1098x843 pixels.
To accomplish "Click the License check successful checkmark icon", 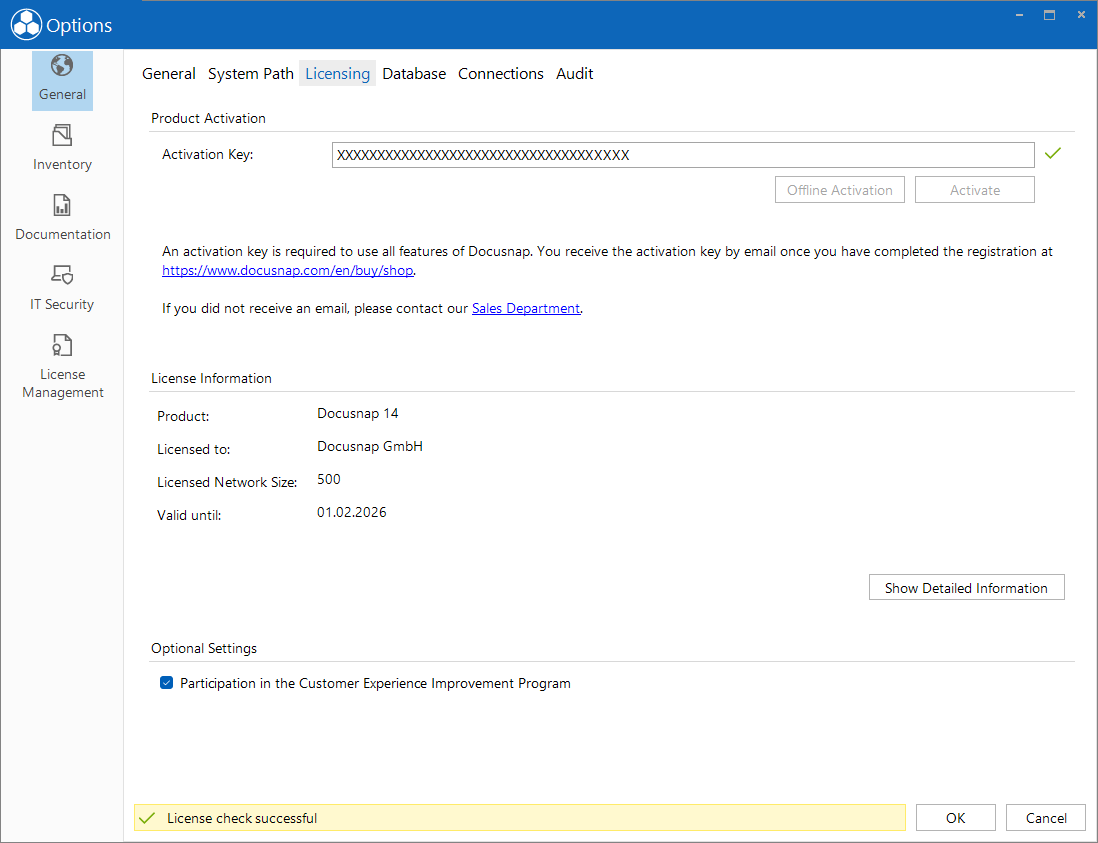I will tap(147, 818).
